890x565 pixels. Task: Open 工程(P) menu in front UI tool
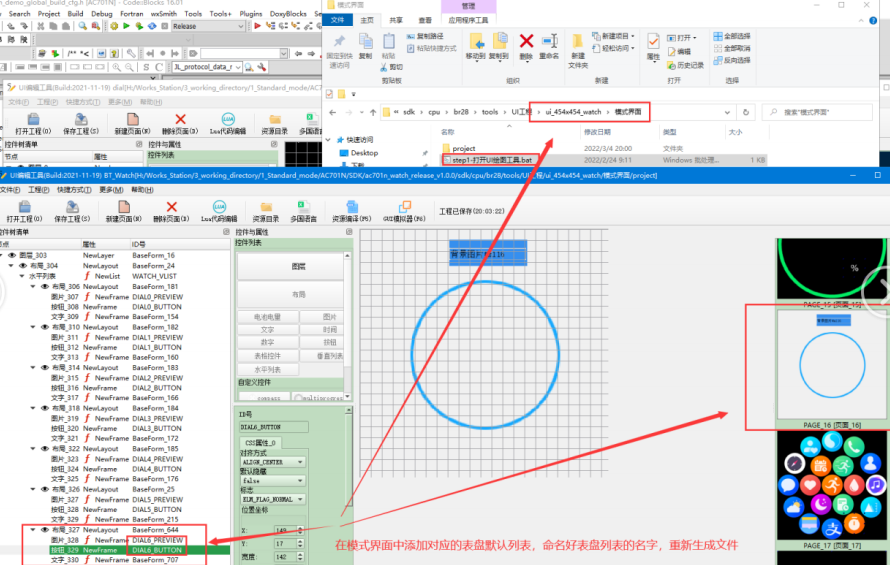(x=39, y=190)
